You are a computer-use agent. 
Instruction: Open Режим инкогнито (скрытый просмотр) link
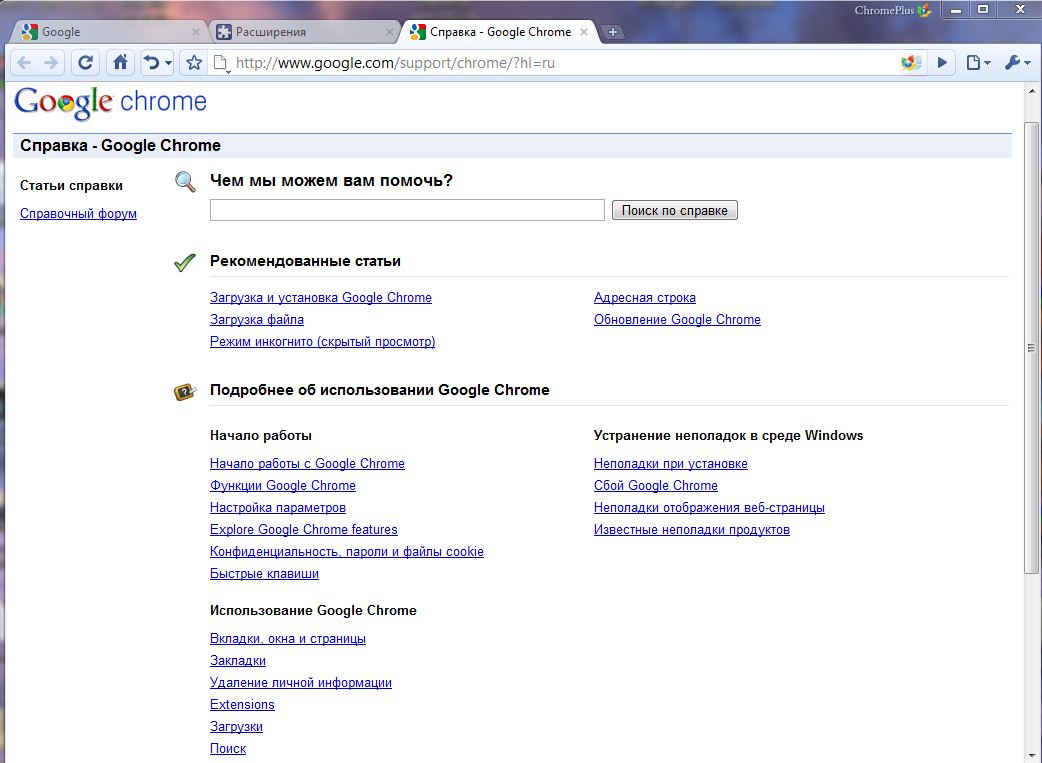point(322,342)
